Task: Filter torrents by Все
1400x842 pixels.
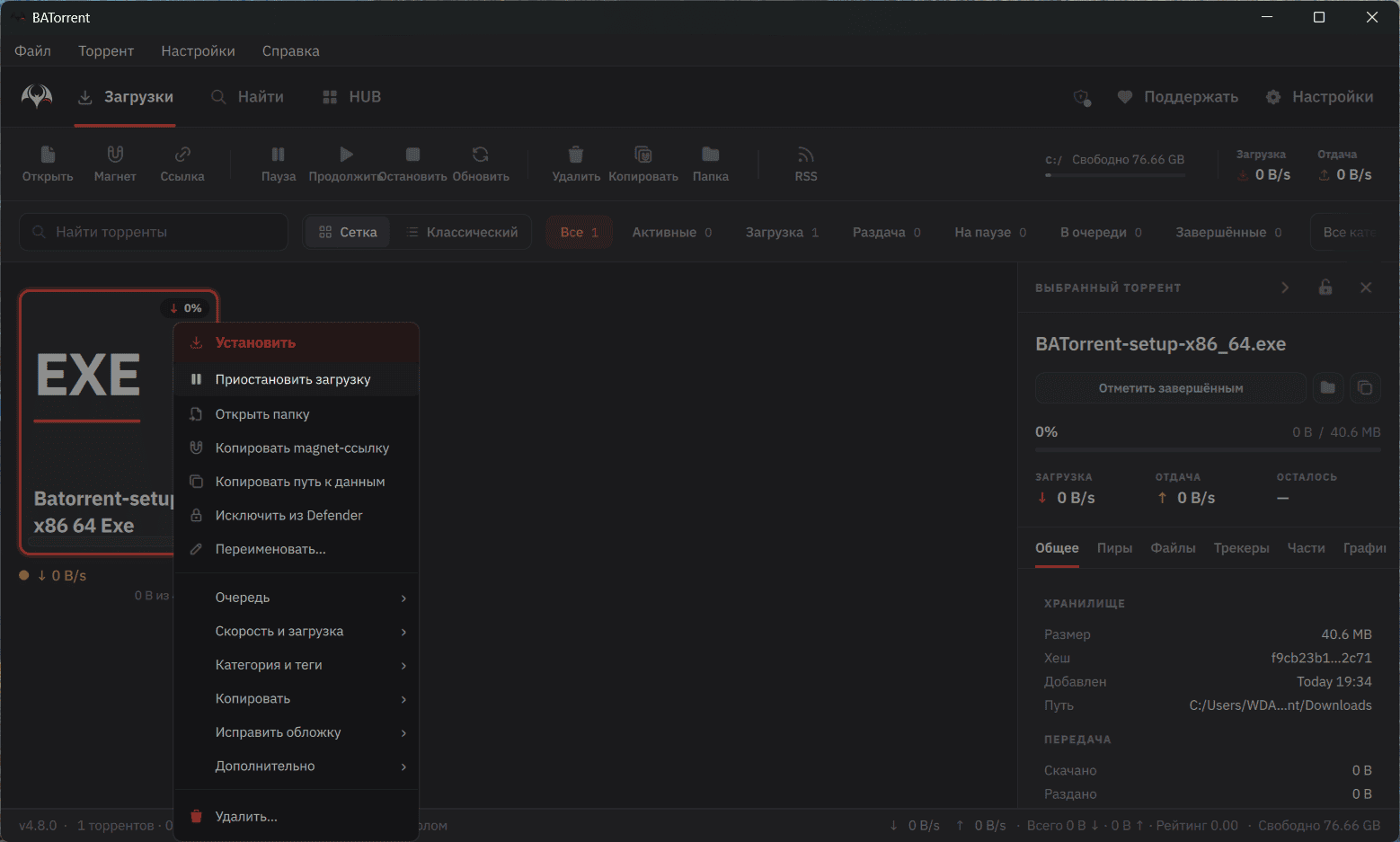Action: tap(580, 232)
